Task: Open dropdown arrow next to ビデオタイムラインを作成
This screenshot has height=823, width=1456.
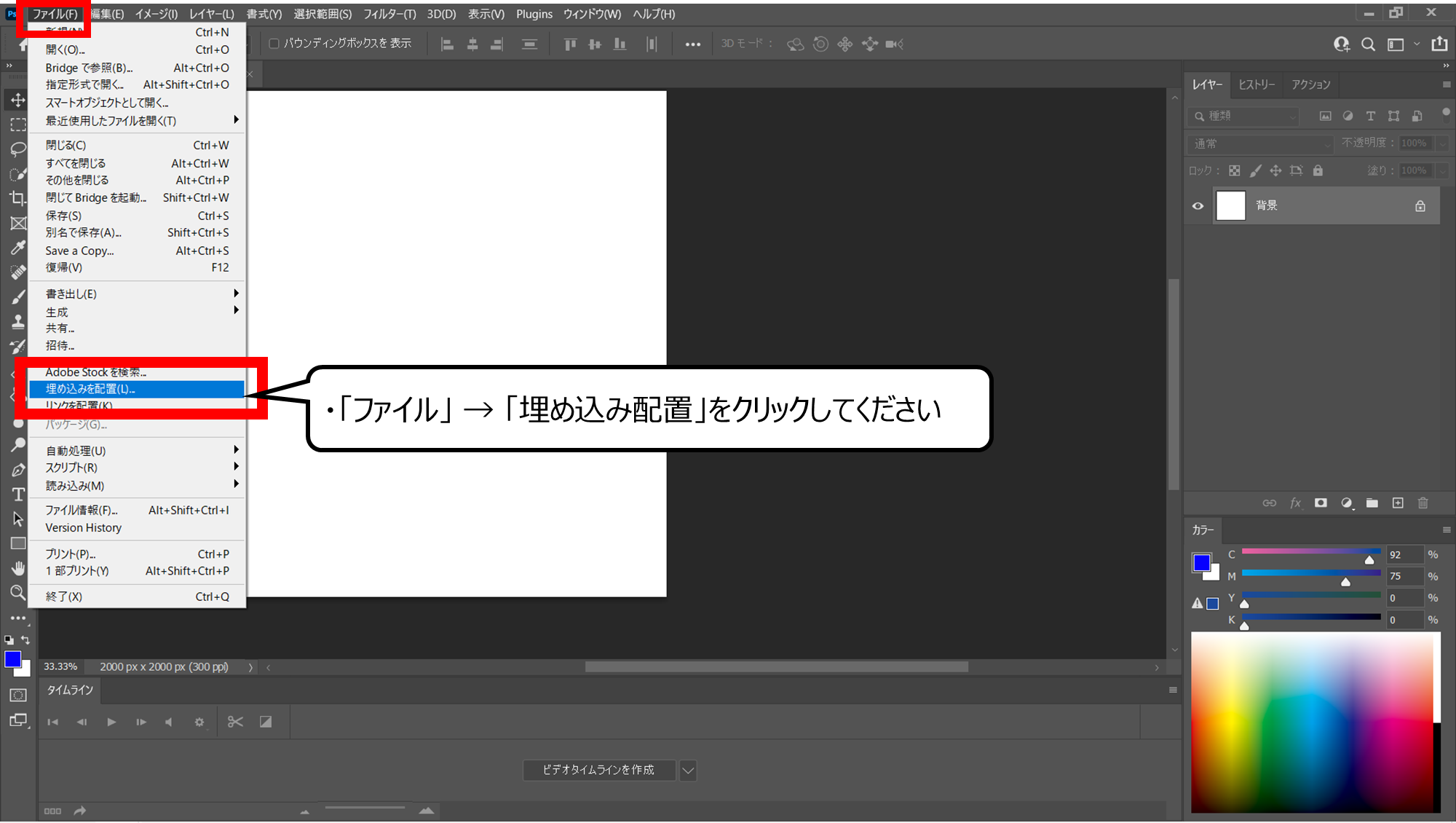Action: tap(688, 770)
